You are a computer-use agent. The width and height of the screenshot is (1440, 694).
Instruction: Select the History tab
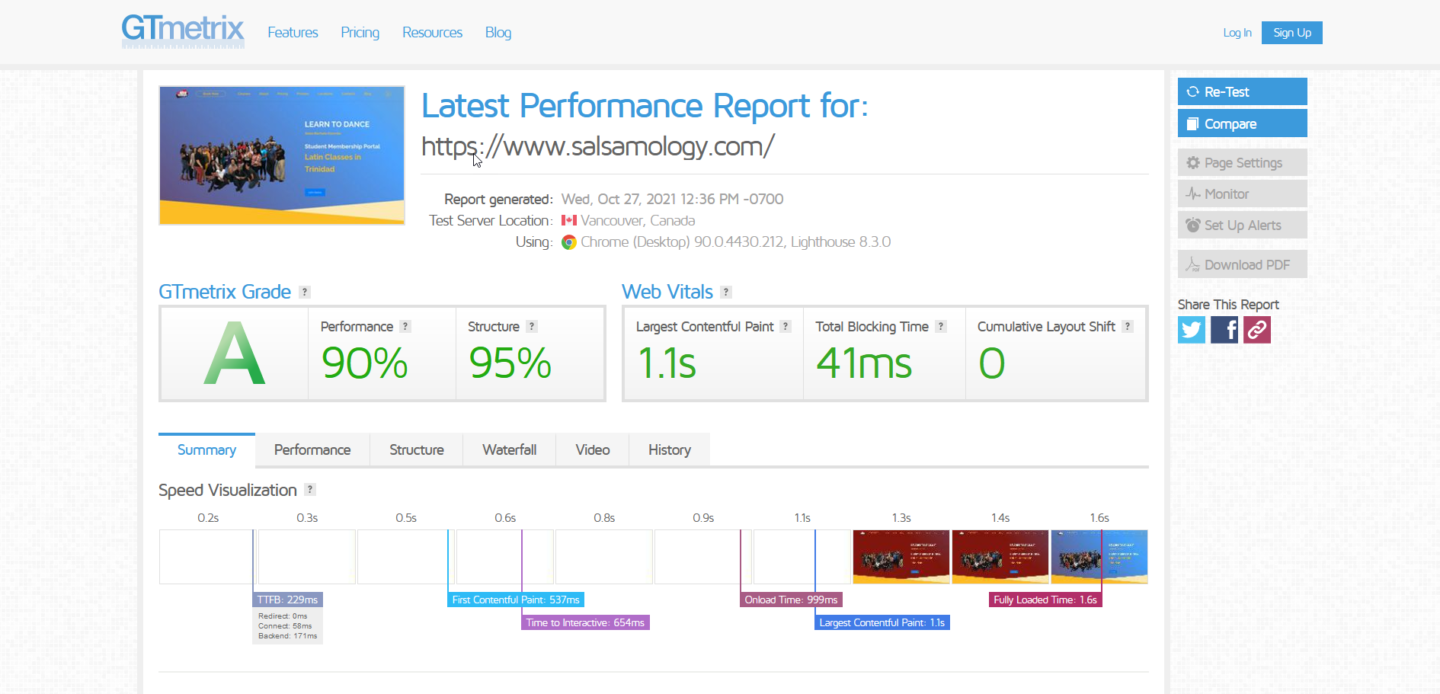pyautogui.click(x=669, y=450)
